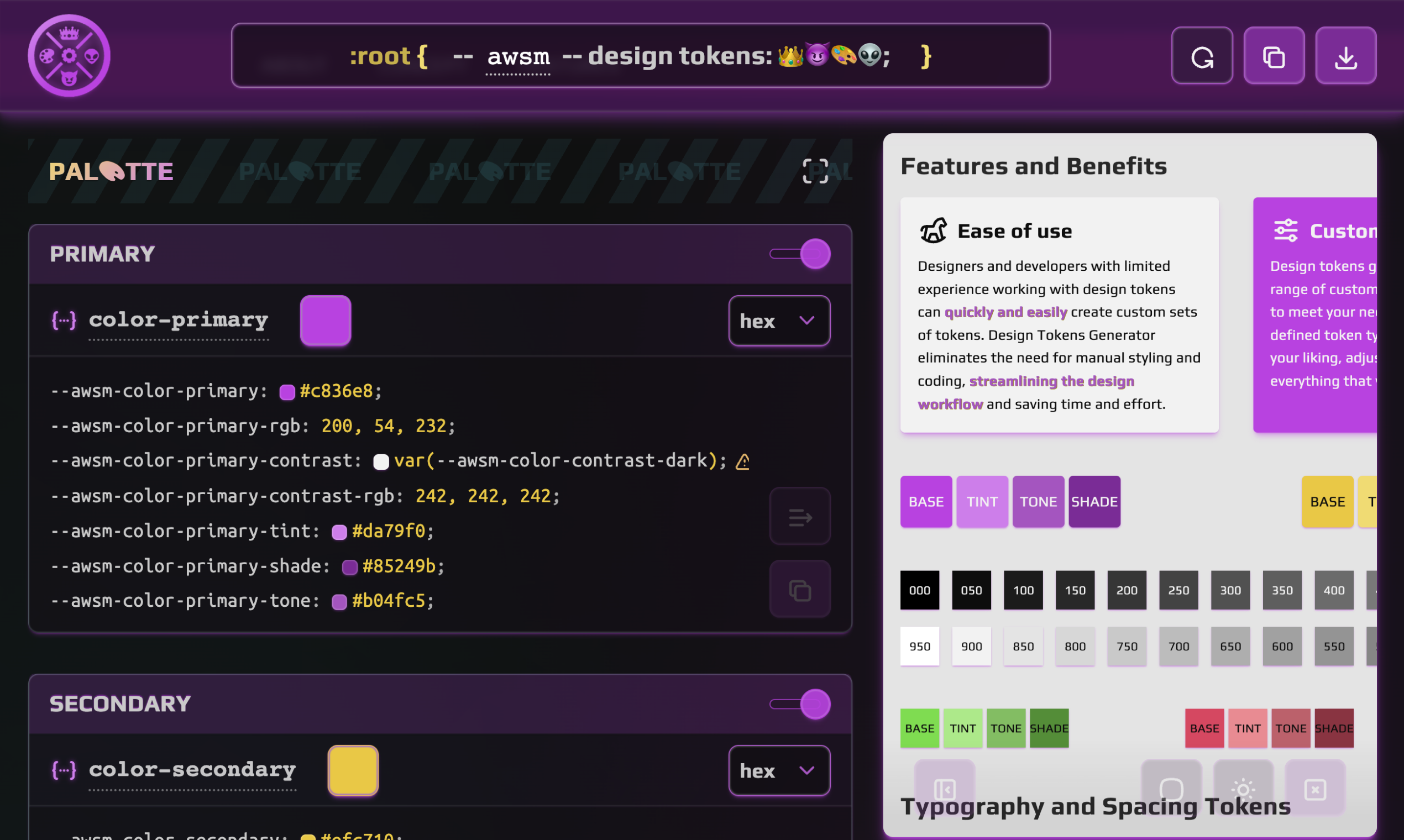
Task: Click the purple SHADE swatch
Action: tap(1094, 501)
